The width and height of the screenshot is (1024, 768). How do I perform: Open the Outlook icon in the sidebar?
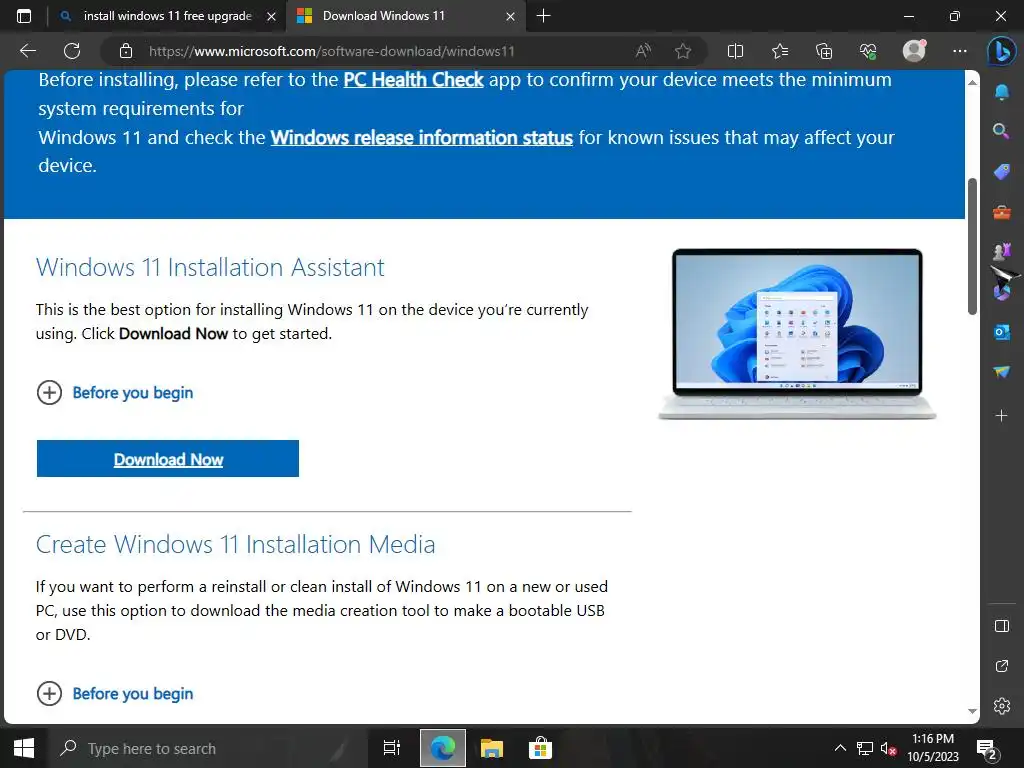[1001, 332]
